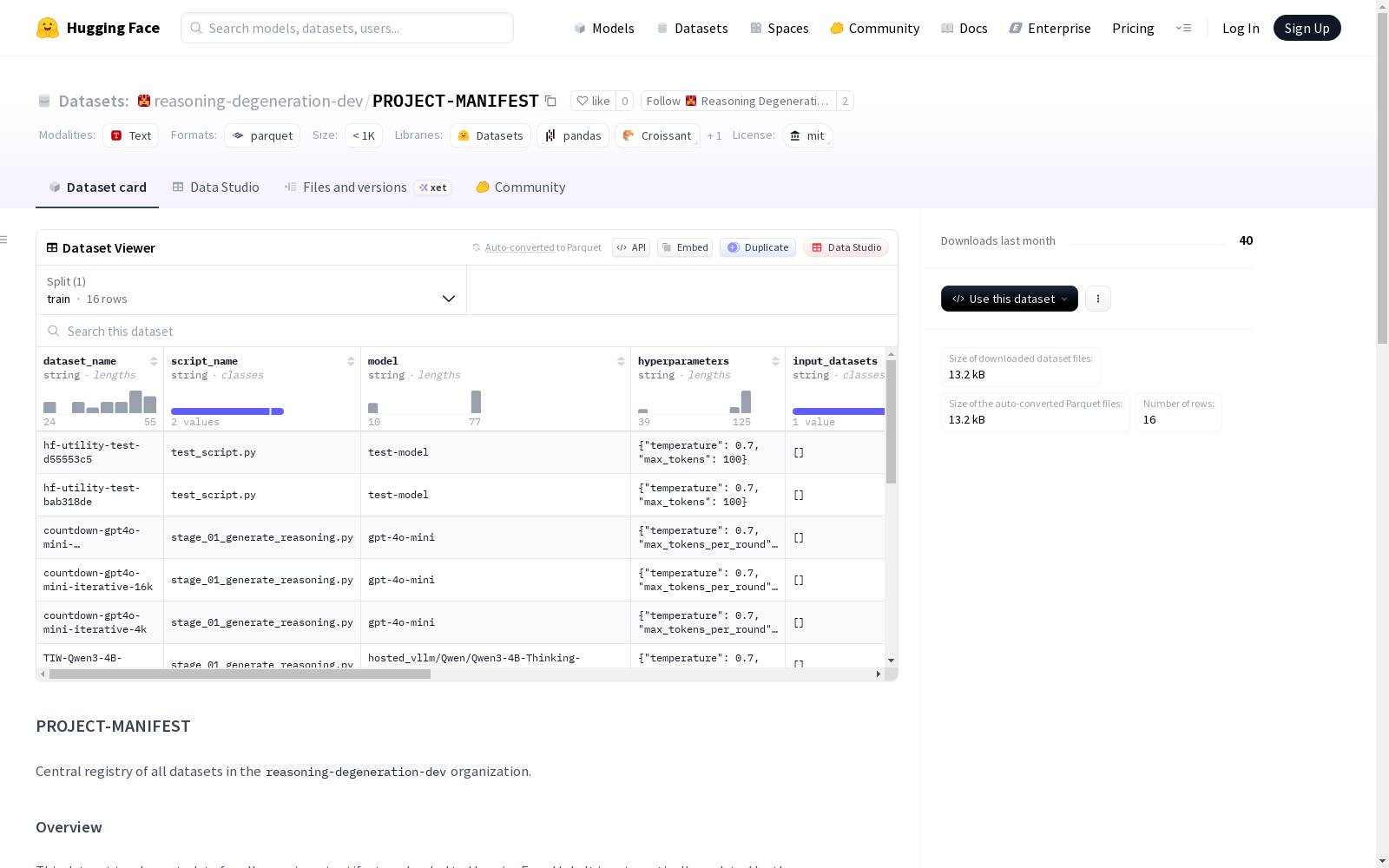Click the left sidebar table of contents icon
Screen dimensions: 1389x868
click(x=4, y=240)
